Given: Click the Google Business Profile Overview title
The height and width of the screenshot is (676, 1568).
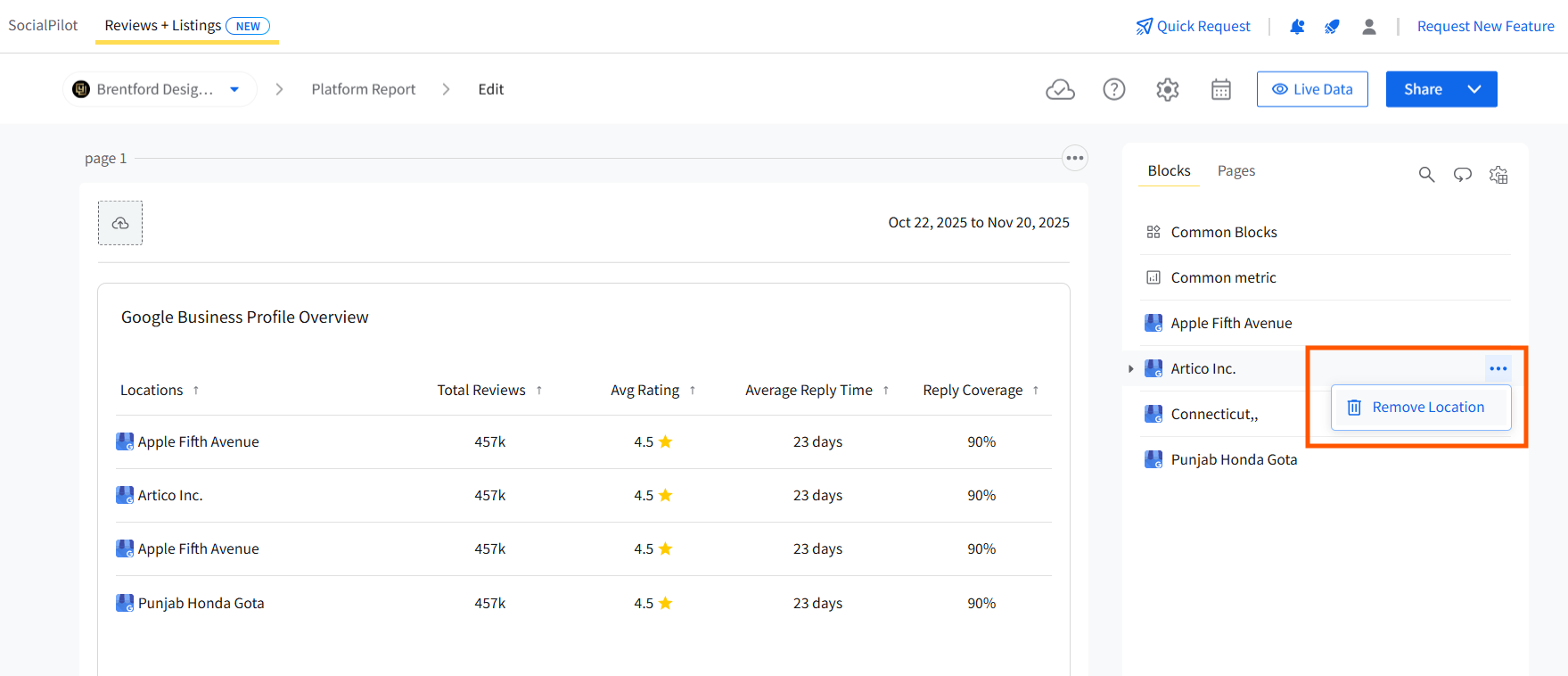Looking at the screenshot, I should 245,317.
